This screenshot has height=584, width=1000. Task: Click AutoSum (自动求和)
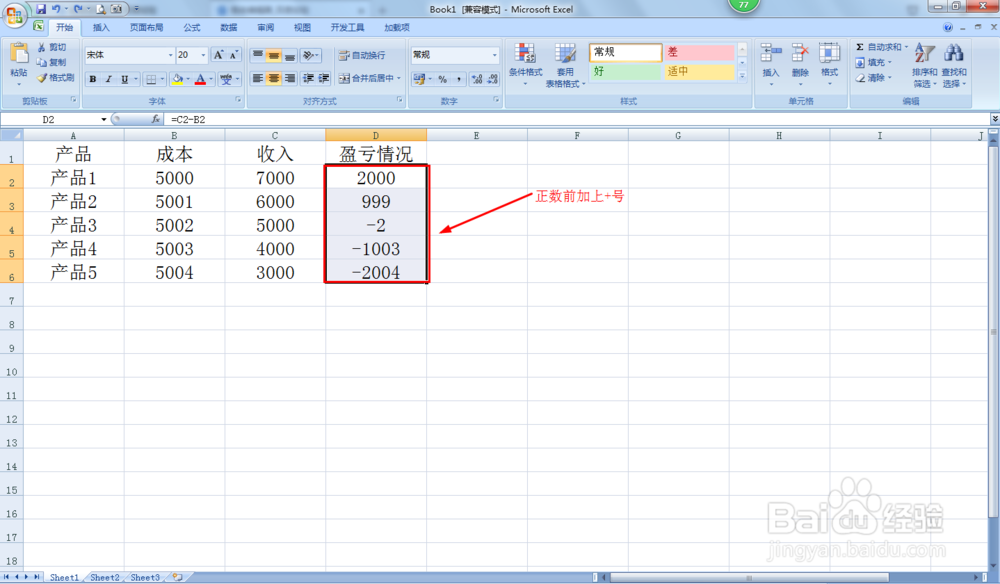click(879, 47)
